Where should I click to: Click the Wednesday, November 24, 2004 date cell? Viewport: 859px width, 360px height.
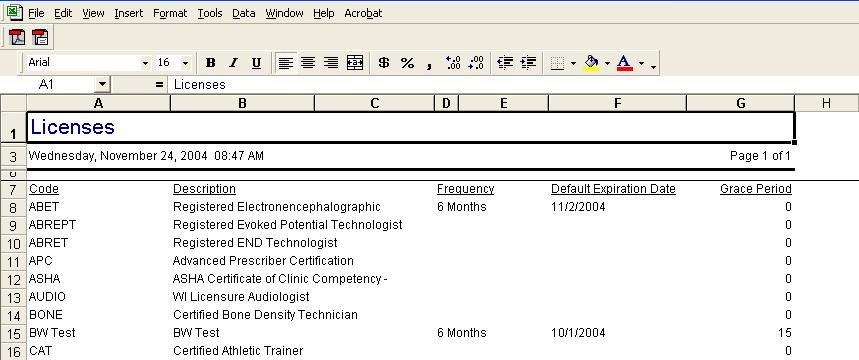point(146,156)
